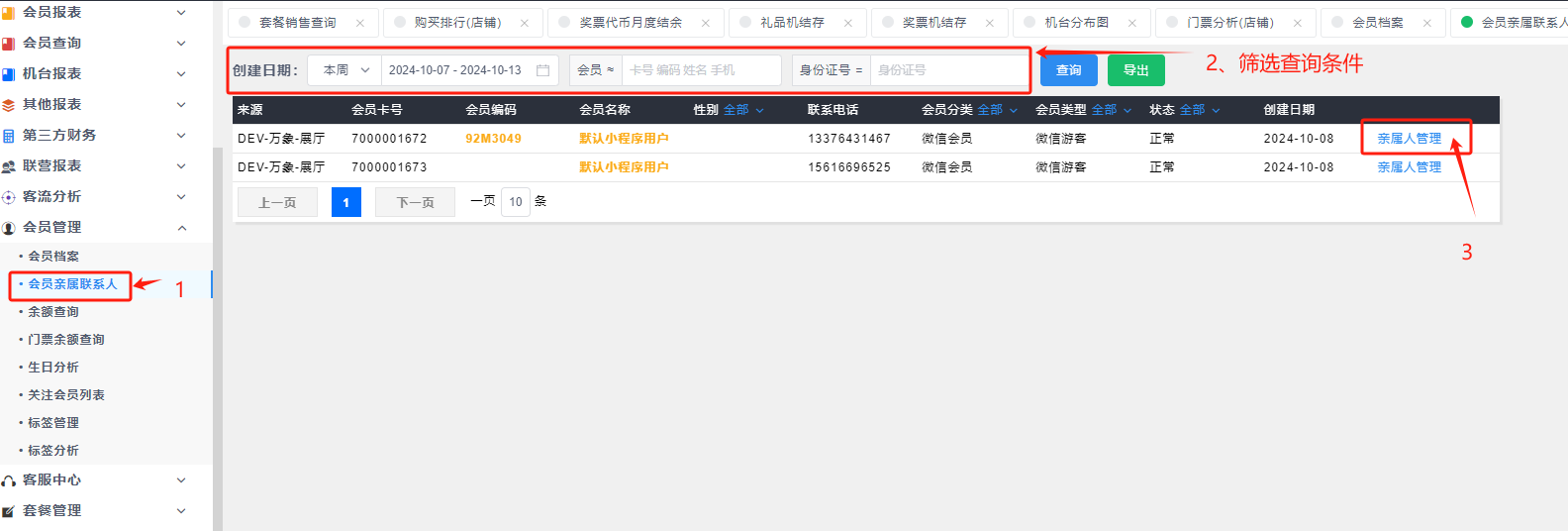1568x531 pixels.
Task: Open 会员档案 in sidebar submenu
Action: click(53, 257)
